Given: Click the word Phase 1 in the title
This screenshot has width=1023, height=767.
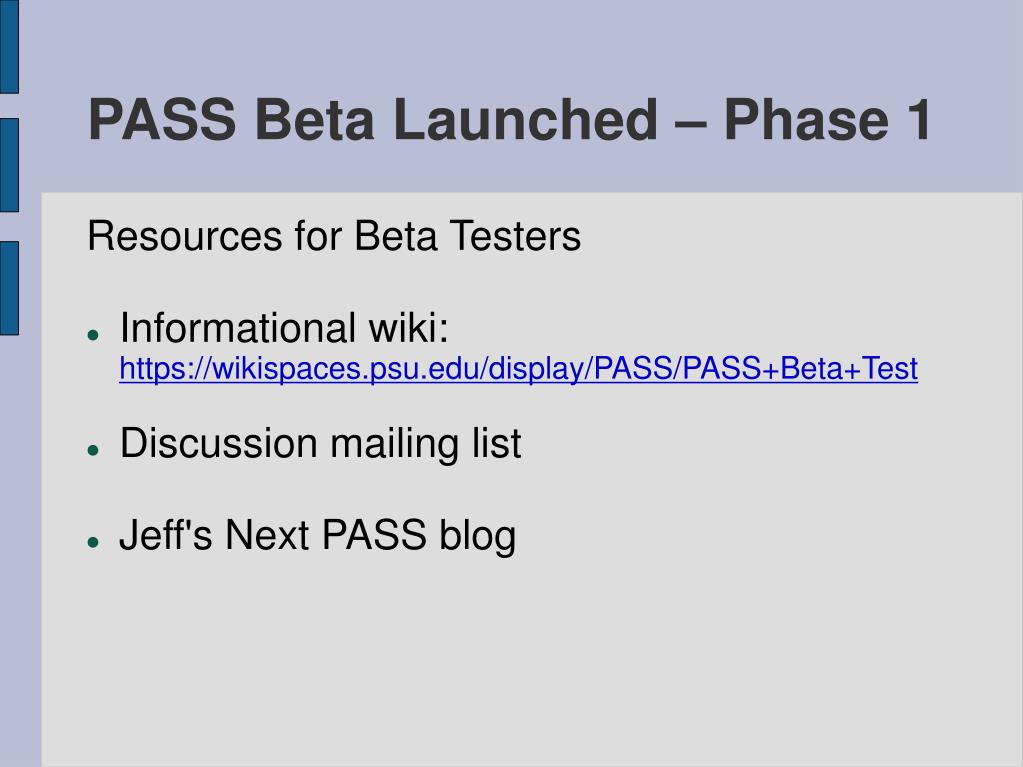Looking at the screenshot, I should click(827, 119).
